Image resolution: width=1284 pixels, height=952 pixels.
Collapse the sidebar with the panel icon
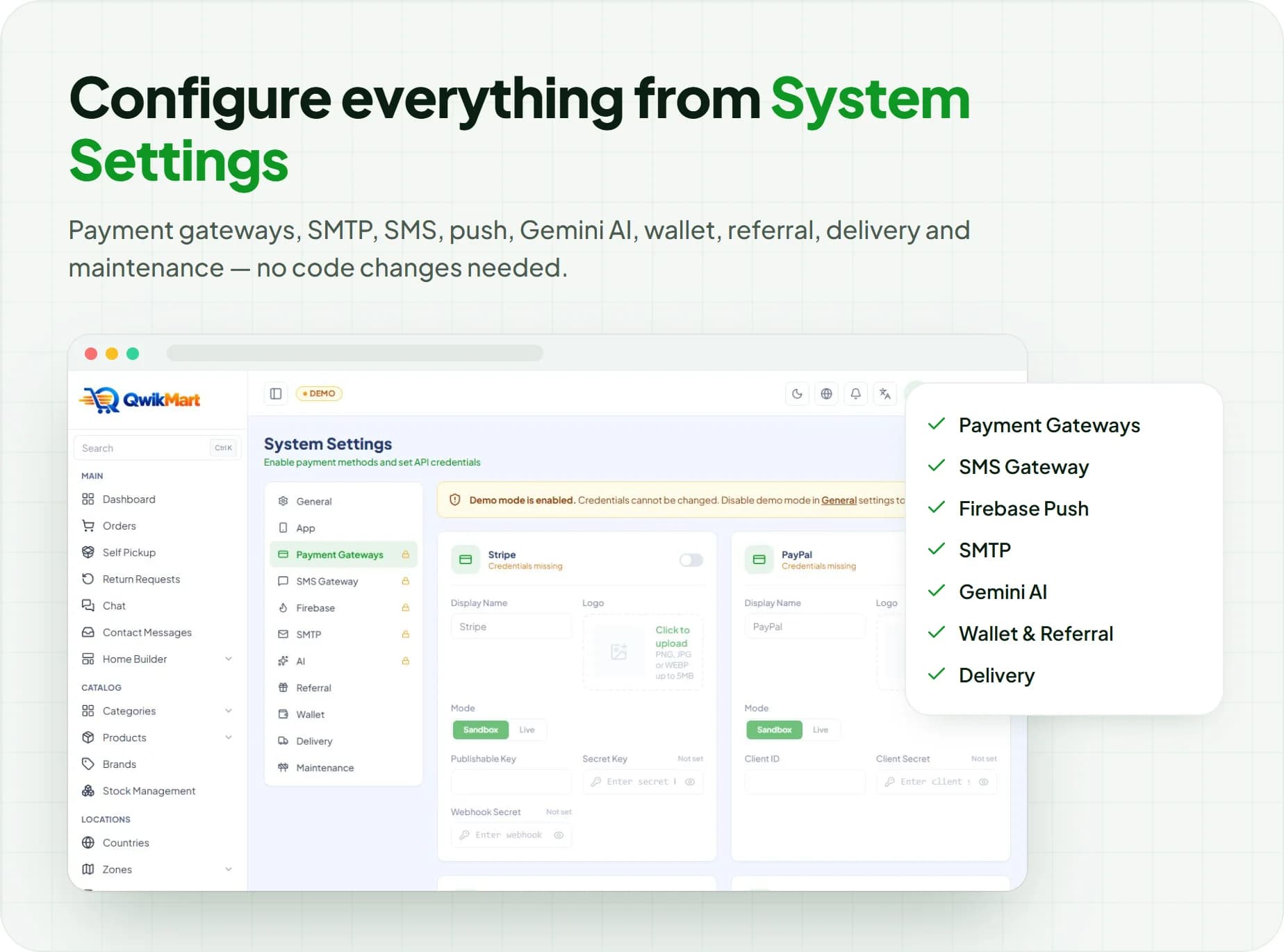(276, 394)
